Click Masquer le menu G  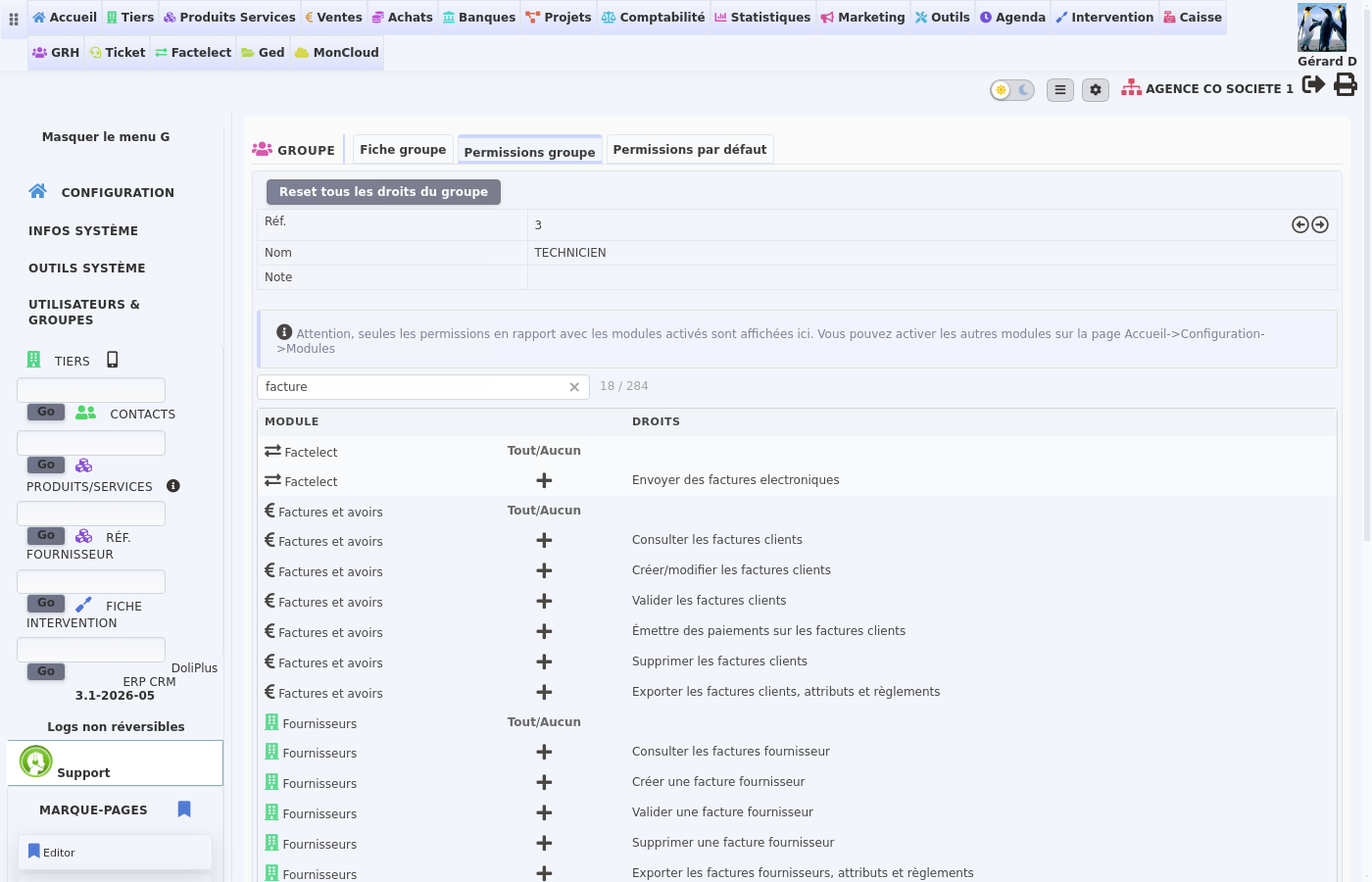click(106, 137)
